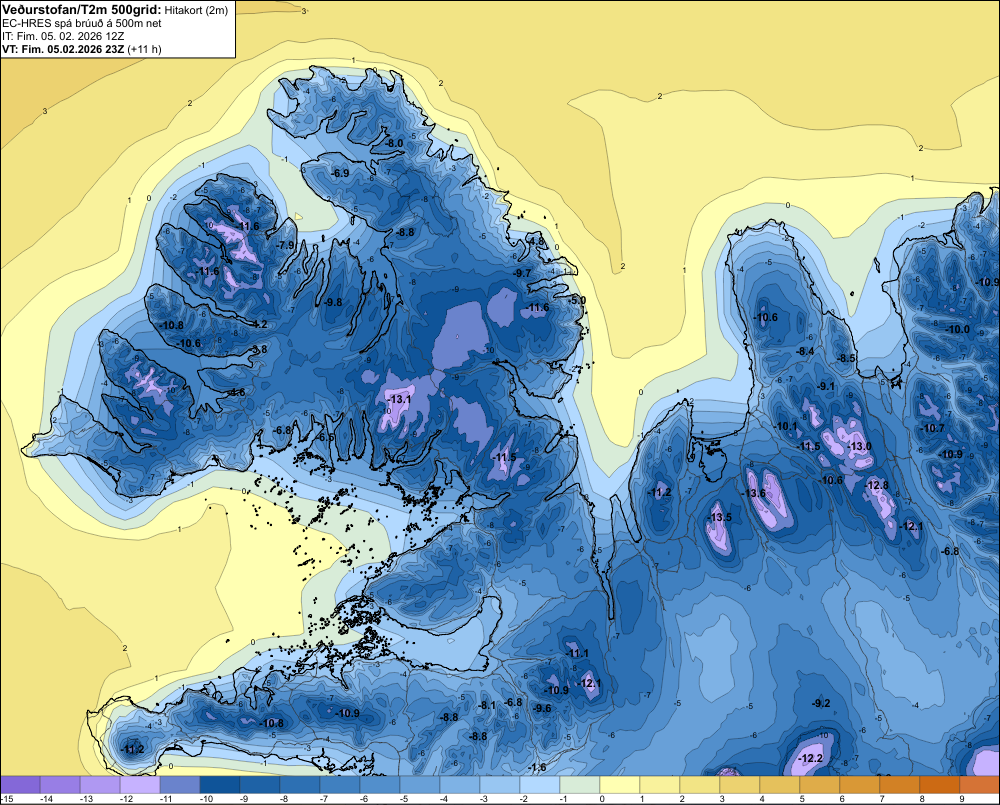Click the -6.9 temperature label
The image size is (1000, 805).
tap(340, 174)
